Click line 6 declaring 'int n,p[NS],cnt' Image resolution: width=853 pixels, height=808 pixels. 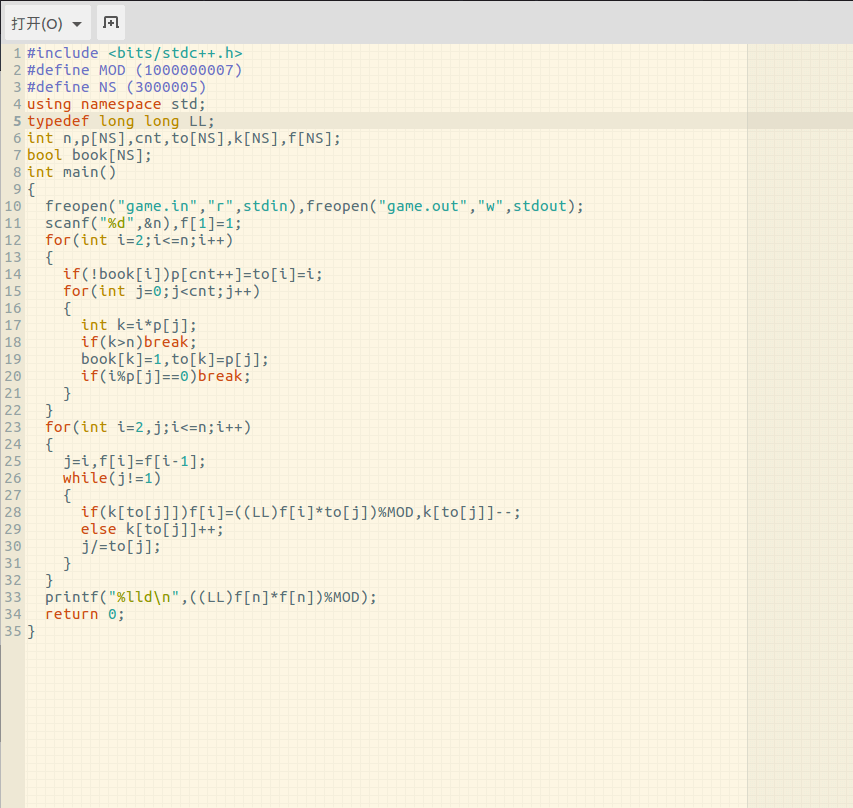pos(184,138)
